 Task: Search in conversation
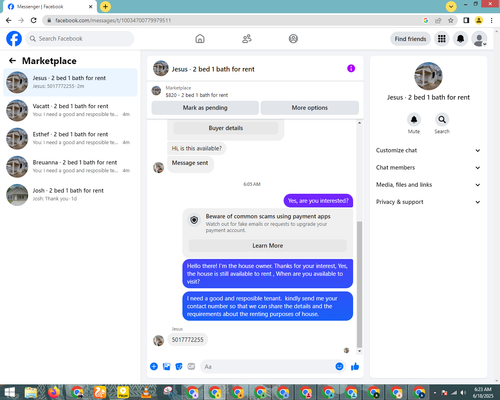tap(442, 119)
